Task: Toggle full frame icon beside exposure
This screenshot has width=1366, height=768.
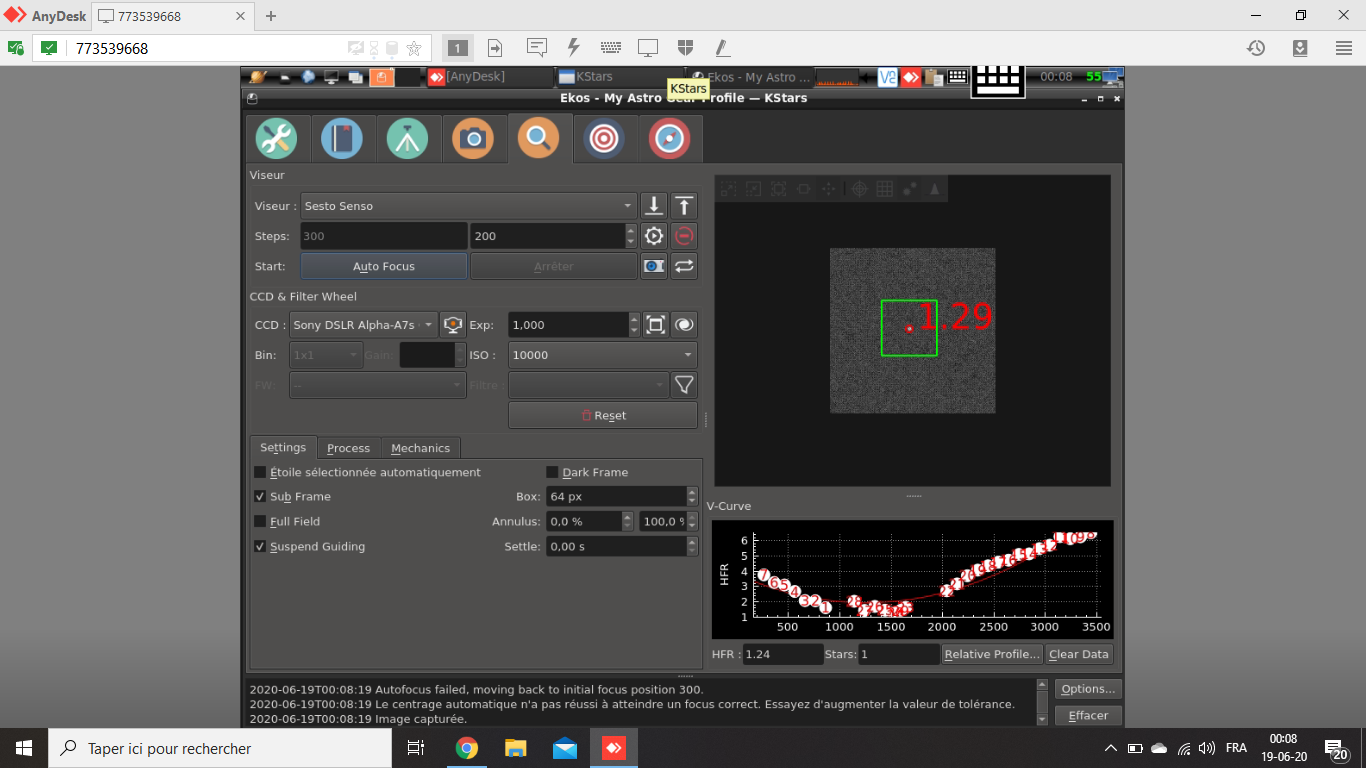Action: (x=655, y=325)
